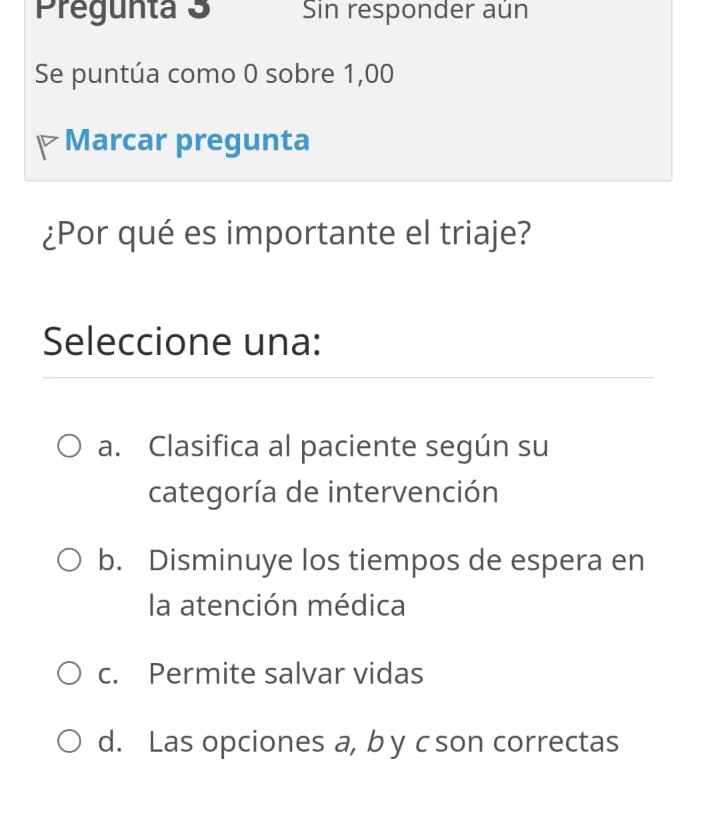708x834 pixels.
Task: Click the option letter d
Action: pyautogui.click(x=106, y=741)
